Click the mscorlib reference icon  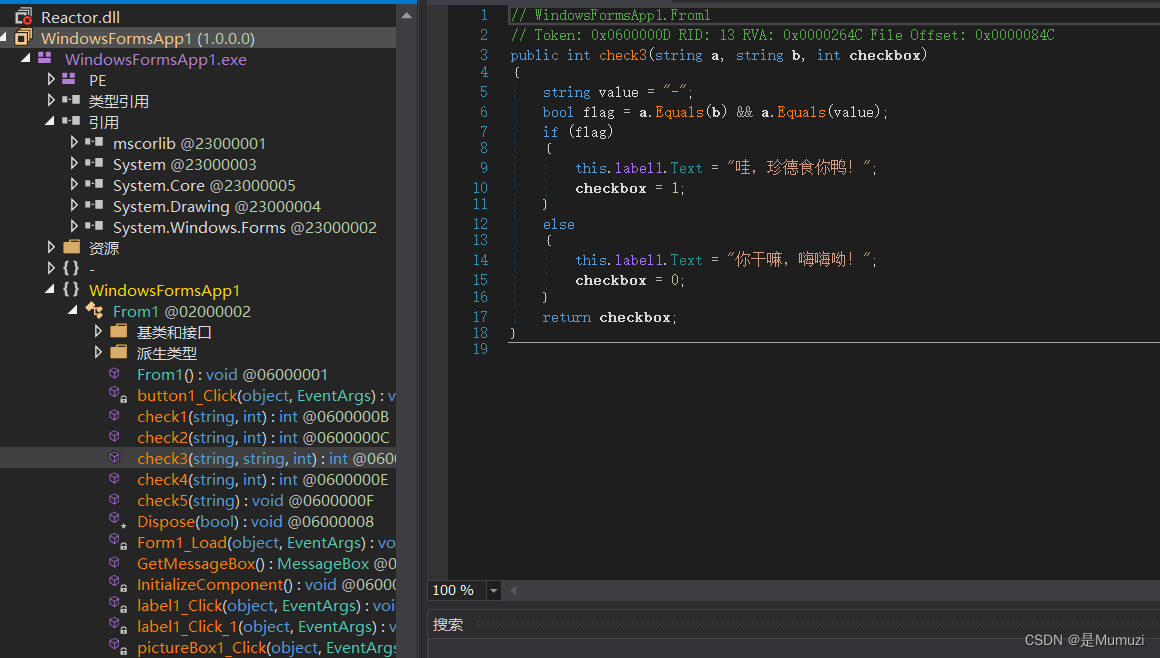point(94,142)
